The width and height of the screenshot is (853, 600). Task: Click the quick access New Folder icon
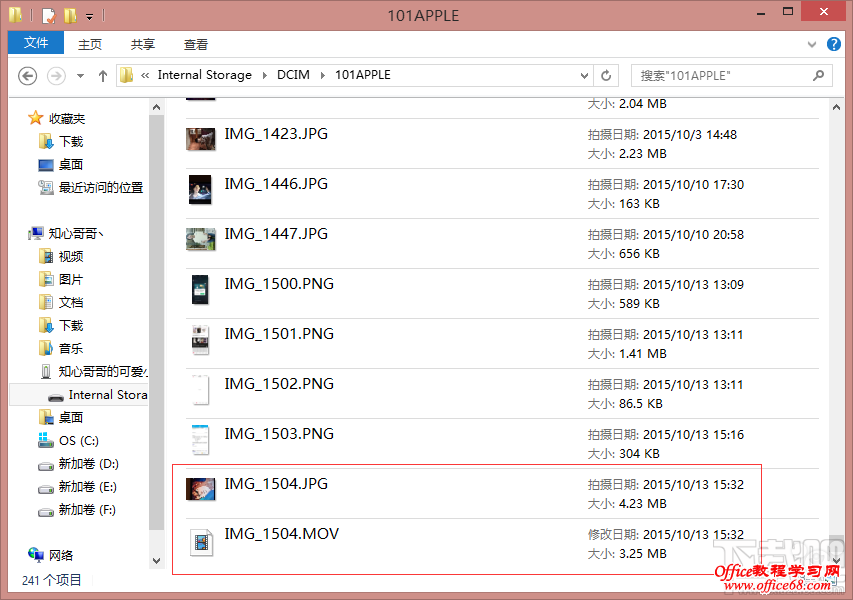[70, 15]
